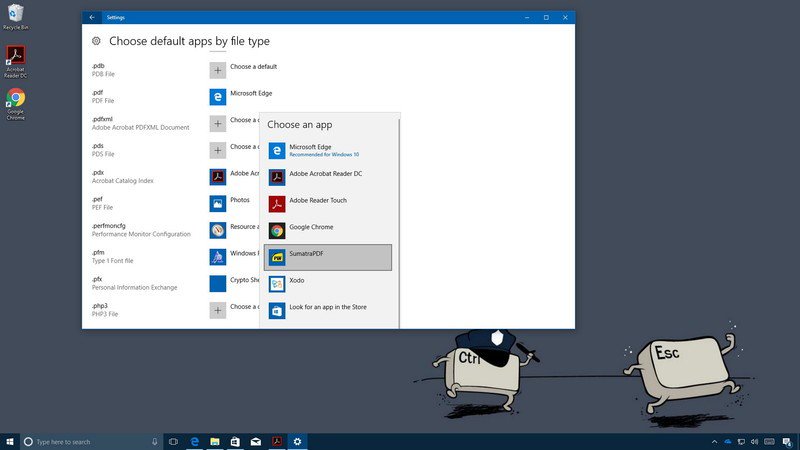Choose Adobe Acrobat Reader DC from app list
The image size is (800, 450).
[328, 177]
